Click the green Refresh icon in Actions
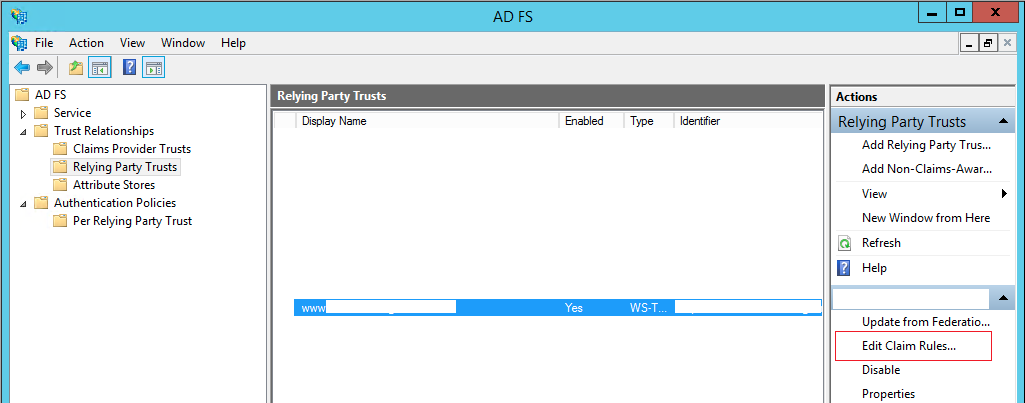 click(844, 243)
